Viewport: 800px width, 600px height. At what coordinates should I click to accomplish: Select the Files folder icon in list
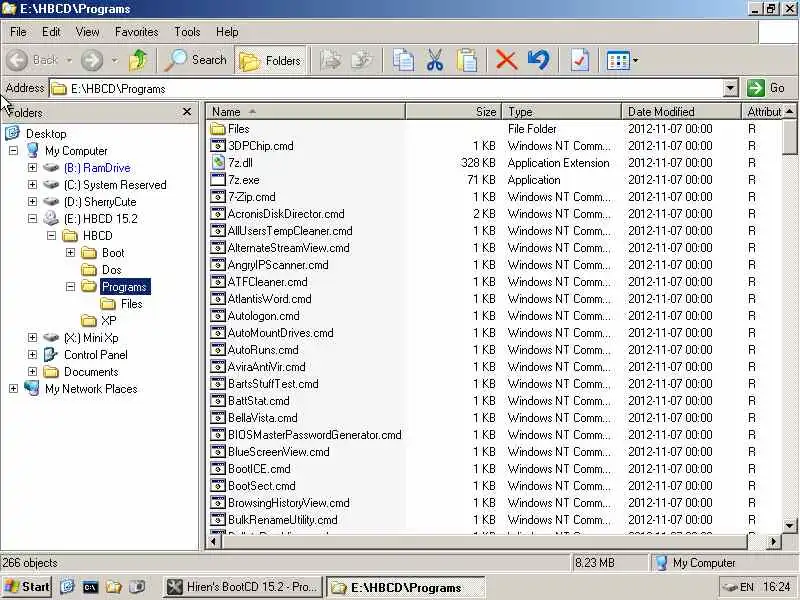[218, 129]
